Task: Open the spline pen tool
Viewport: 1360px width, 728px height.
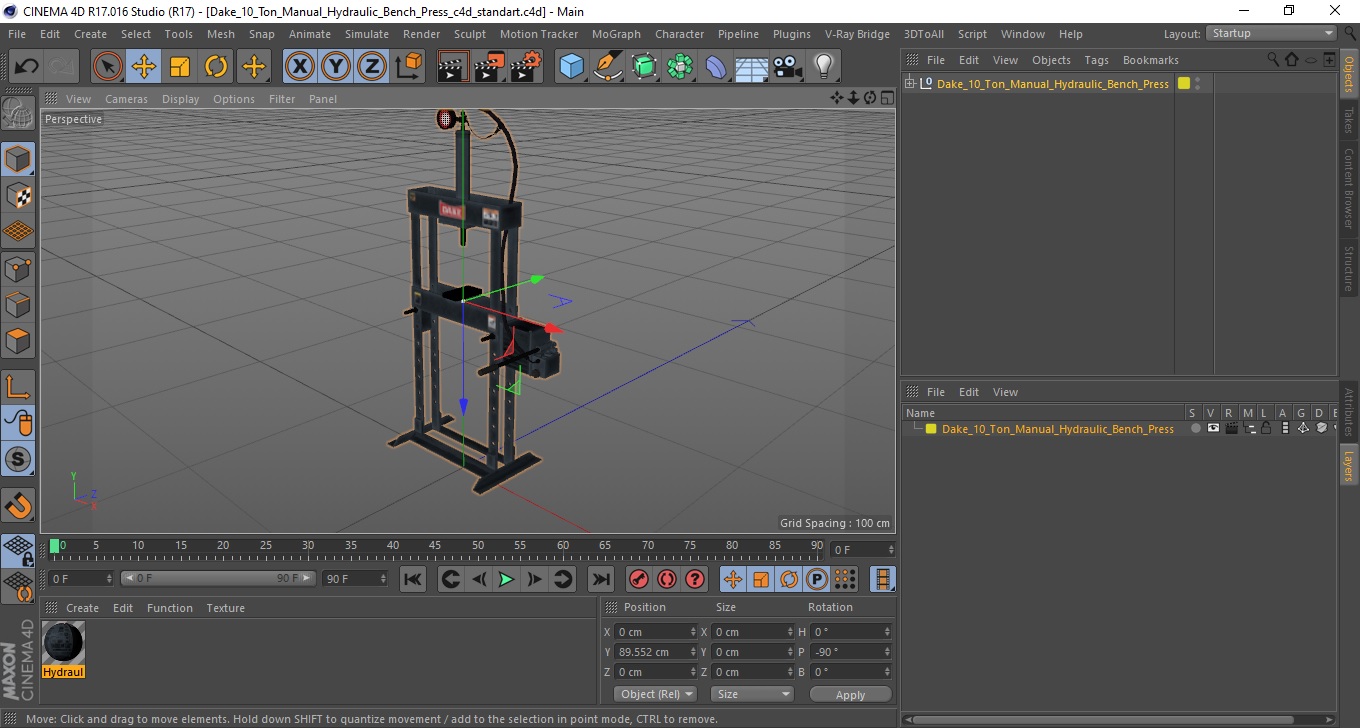Action: pos(608,67)
